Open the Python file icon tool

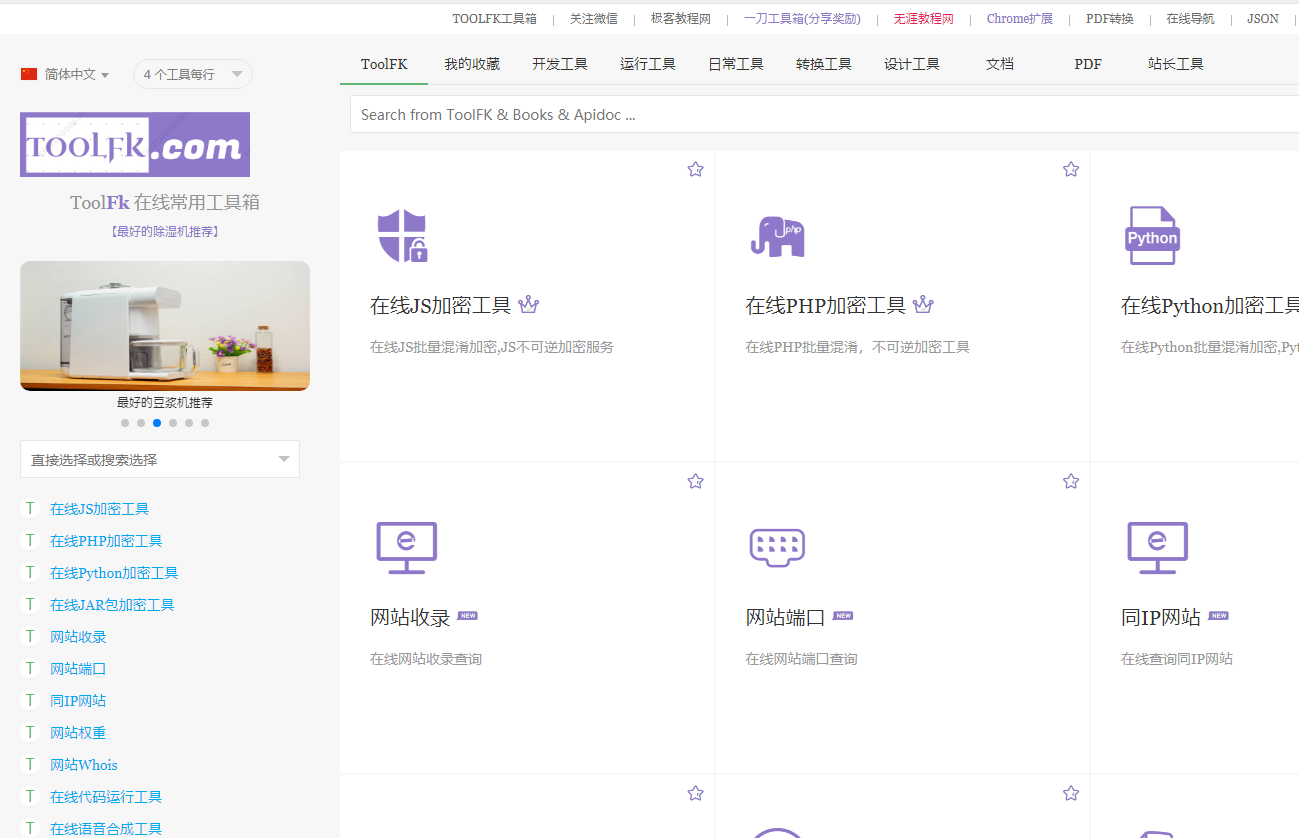click(1152, 236)
